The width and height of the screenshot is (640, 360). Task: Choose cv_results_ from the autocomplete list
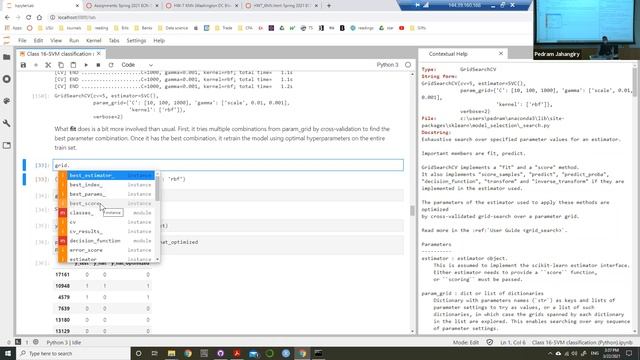(x=107, y=231)
